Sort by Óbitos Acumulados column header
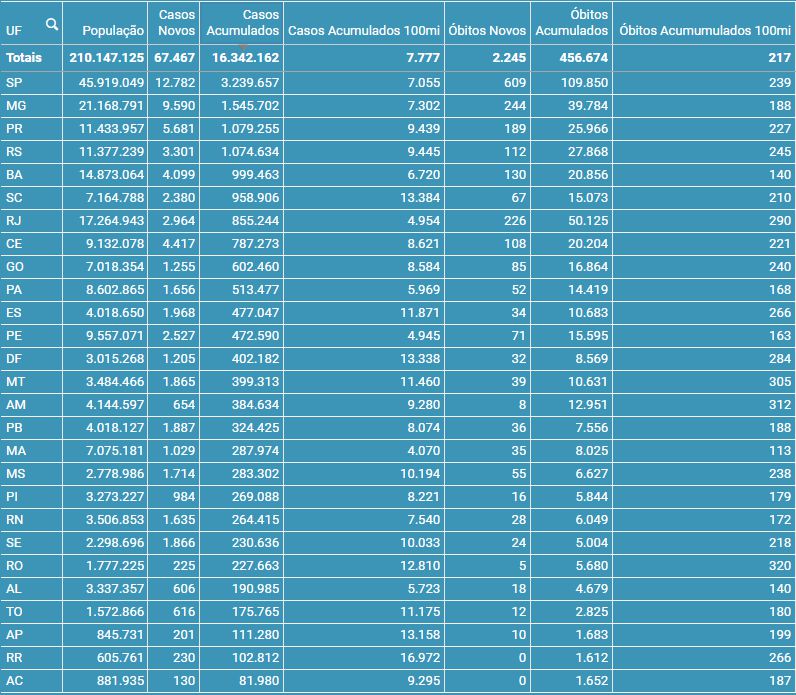The width and height of the screenshot is (796, 695). click(x=572, y=23)
